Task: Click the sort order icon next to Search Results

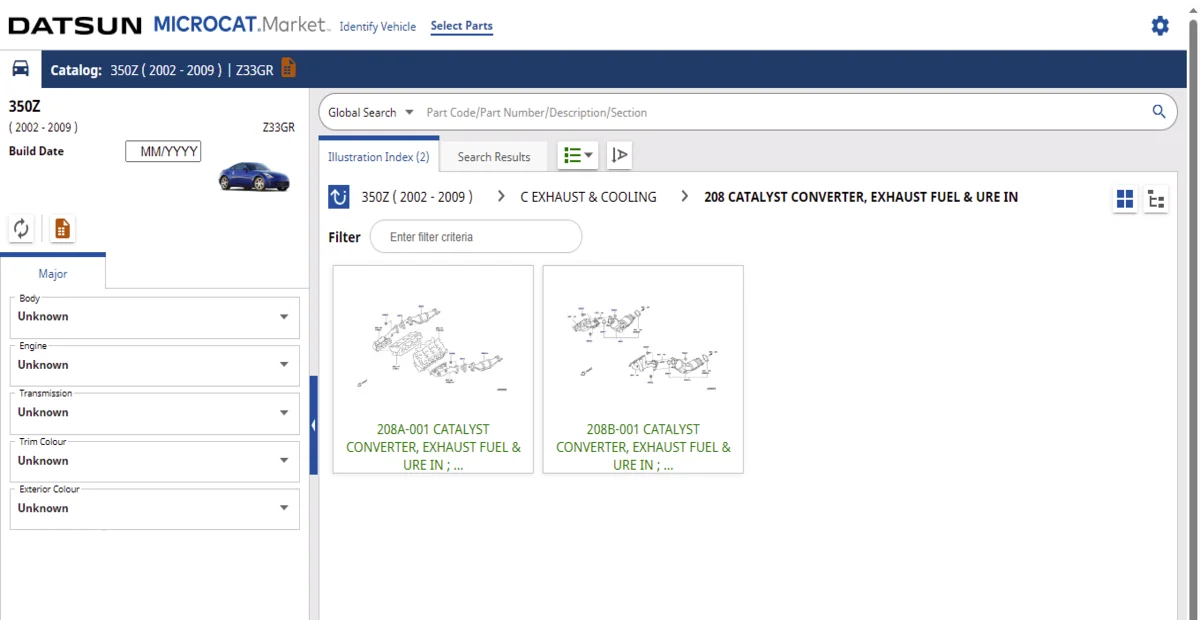Action: (619, 155)
